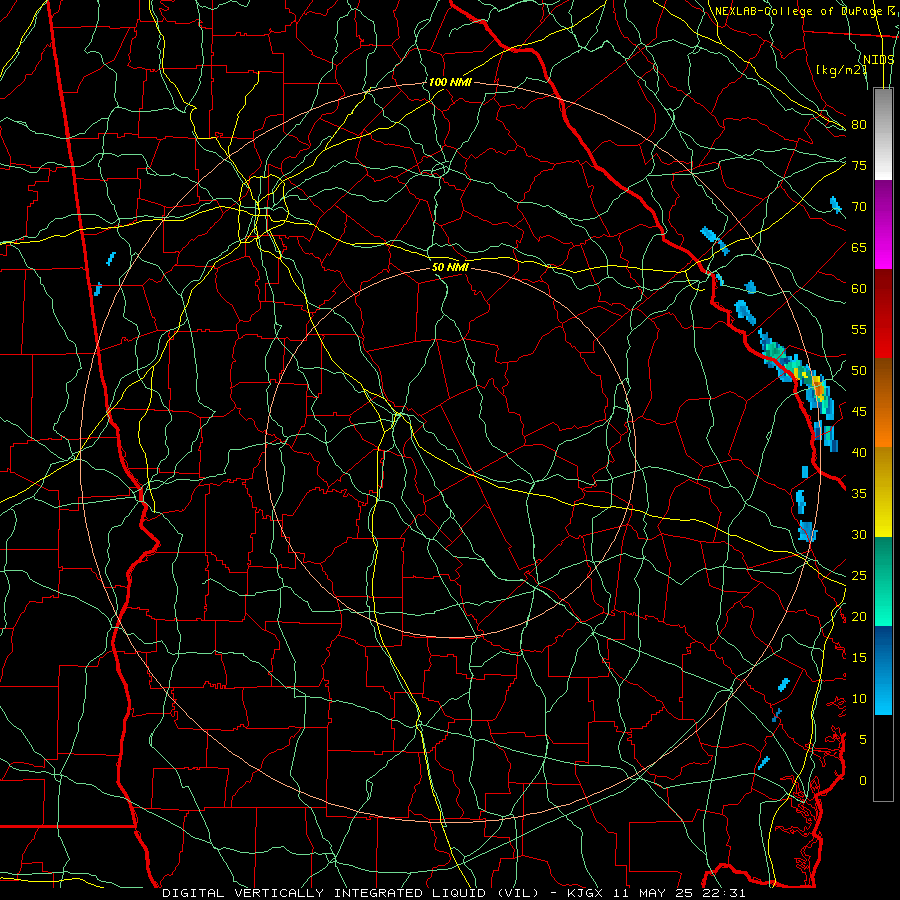Screen dimensions: 900x900
Task: Select the 0 value on the VIL scale
Action: [x=863, y=781]
